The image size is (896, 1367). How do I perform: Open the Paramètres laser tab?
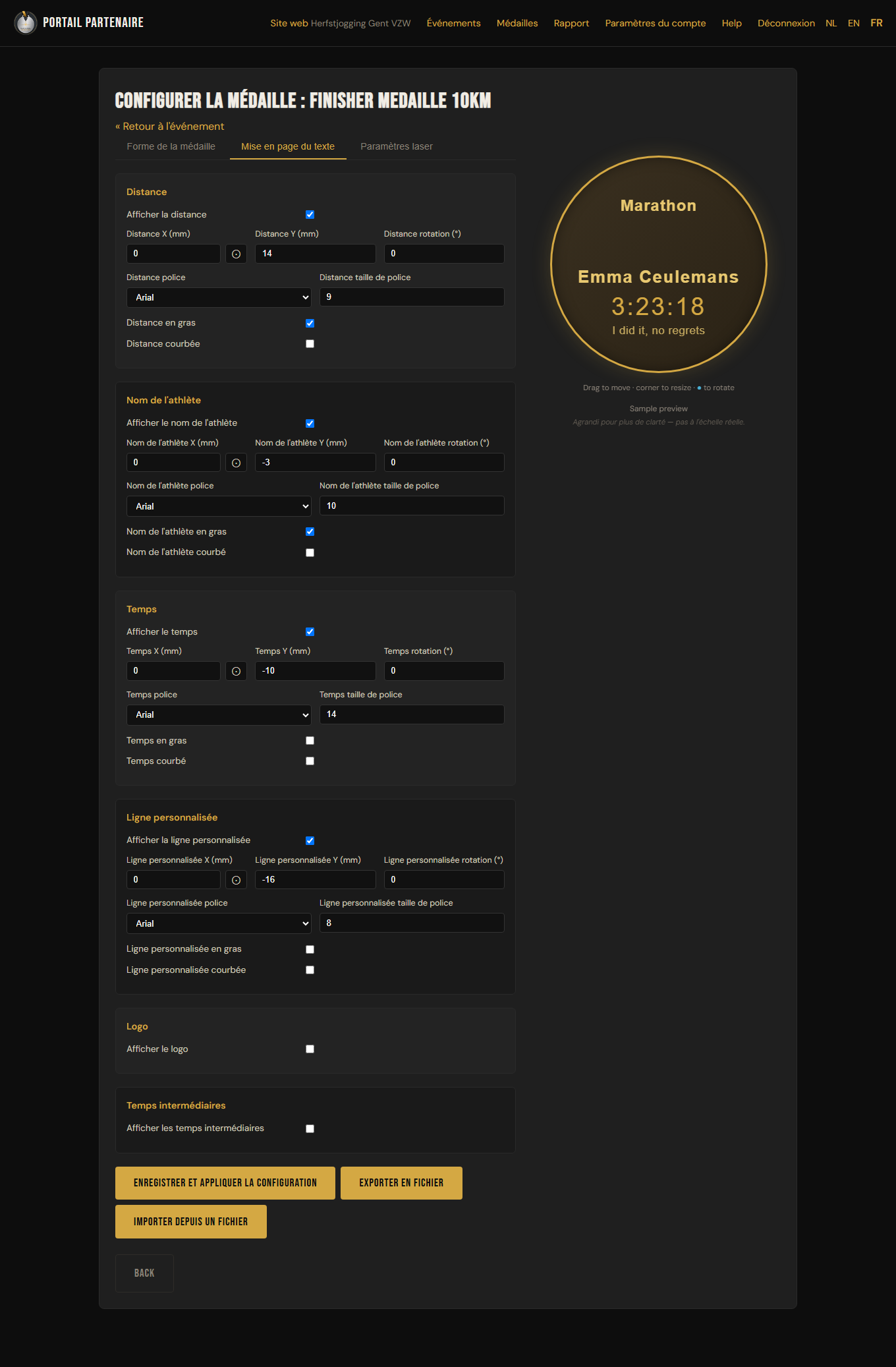(397, 146)
